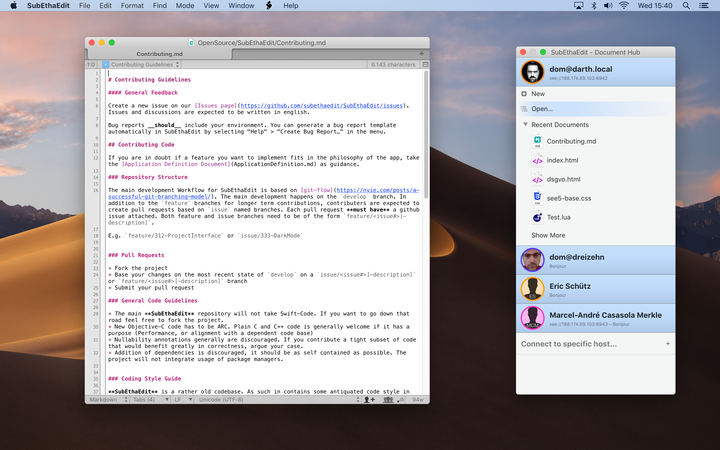Screen dimensions: 720x450
Task: Open the Format menu
Action: click(132, 6)
